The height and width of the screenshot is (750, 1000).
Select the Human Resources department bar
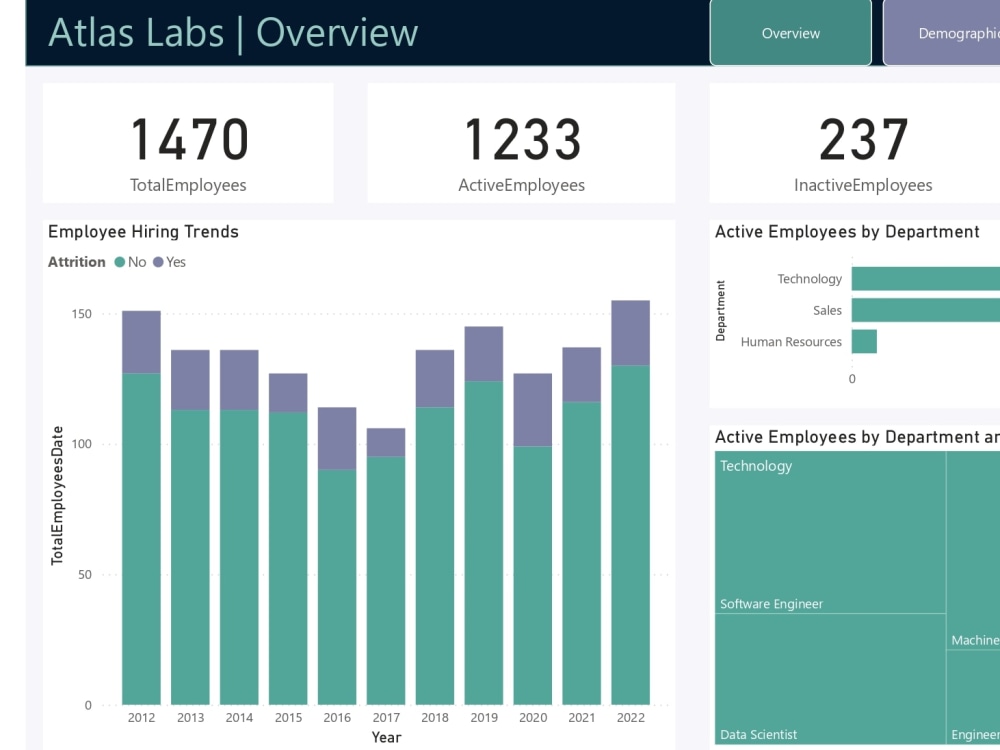[x=864, y=341]
